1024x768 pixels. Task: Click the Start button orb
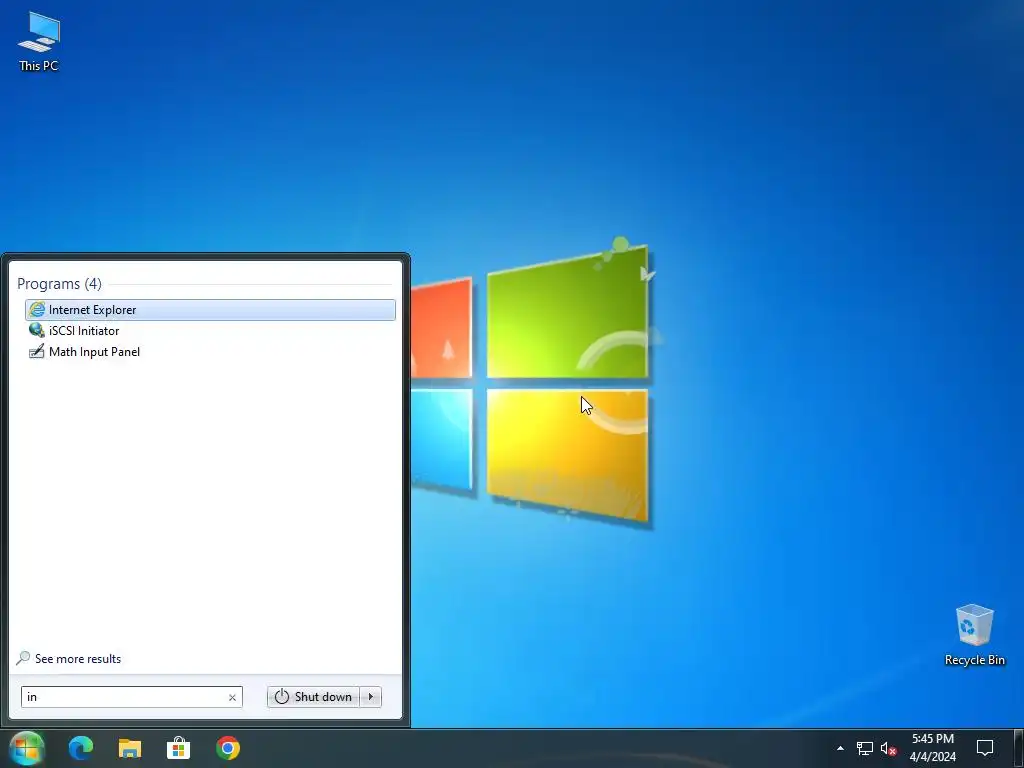27,748
